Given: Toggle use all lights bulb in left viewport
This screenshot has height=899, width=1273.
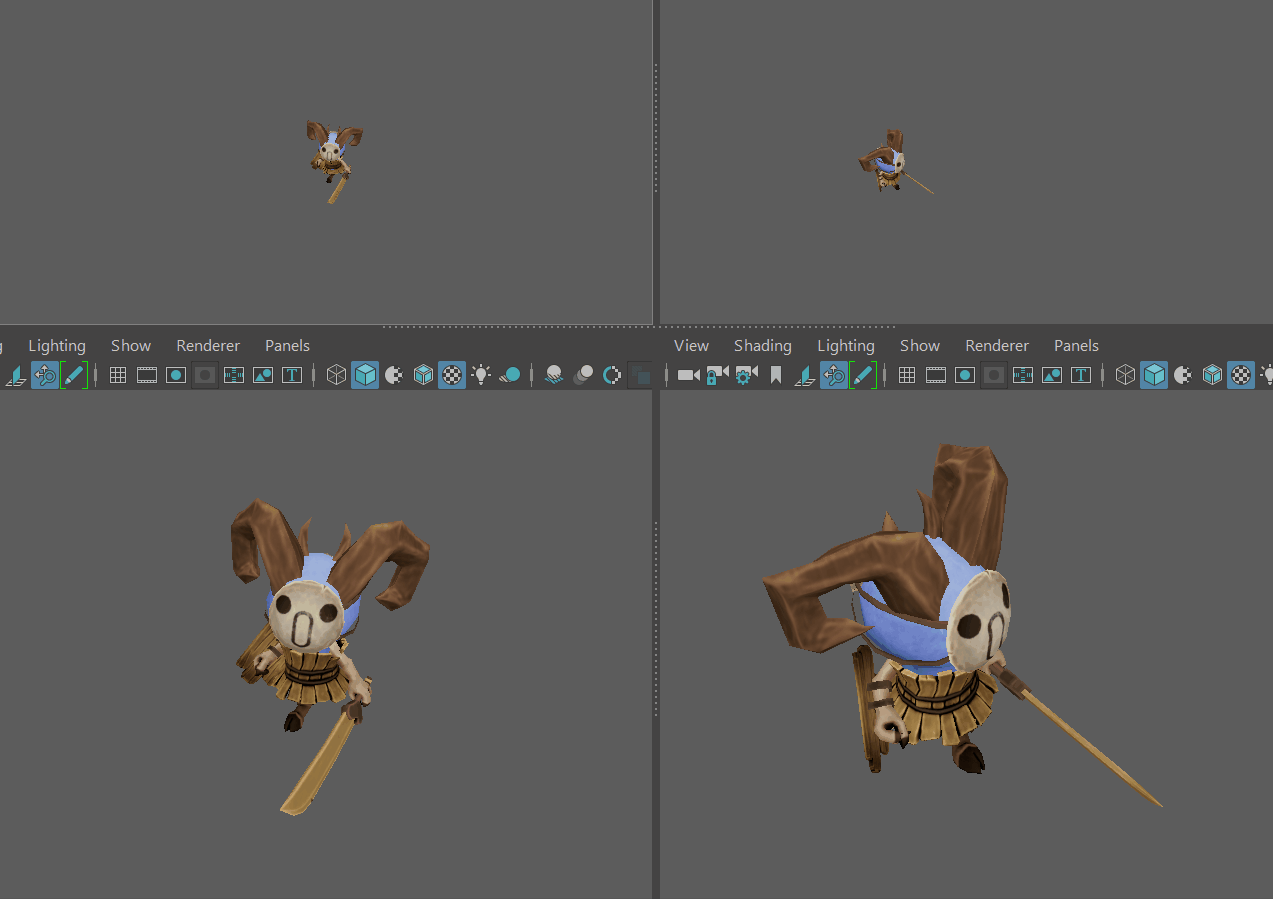Looking at the screenshot, I should 481,375.
